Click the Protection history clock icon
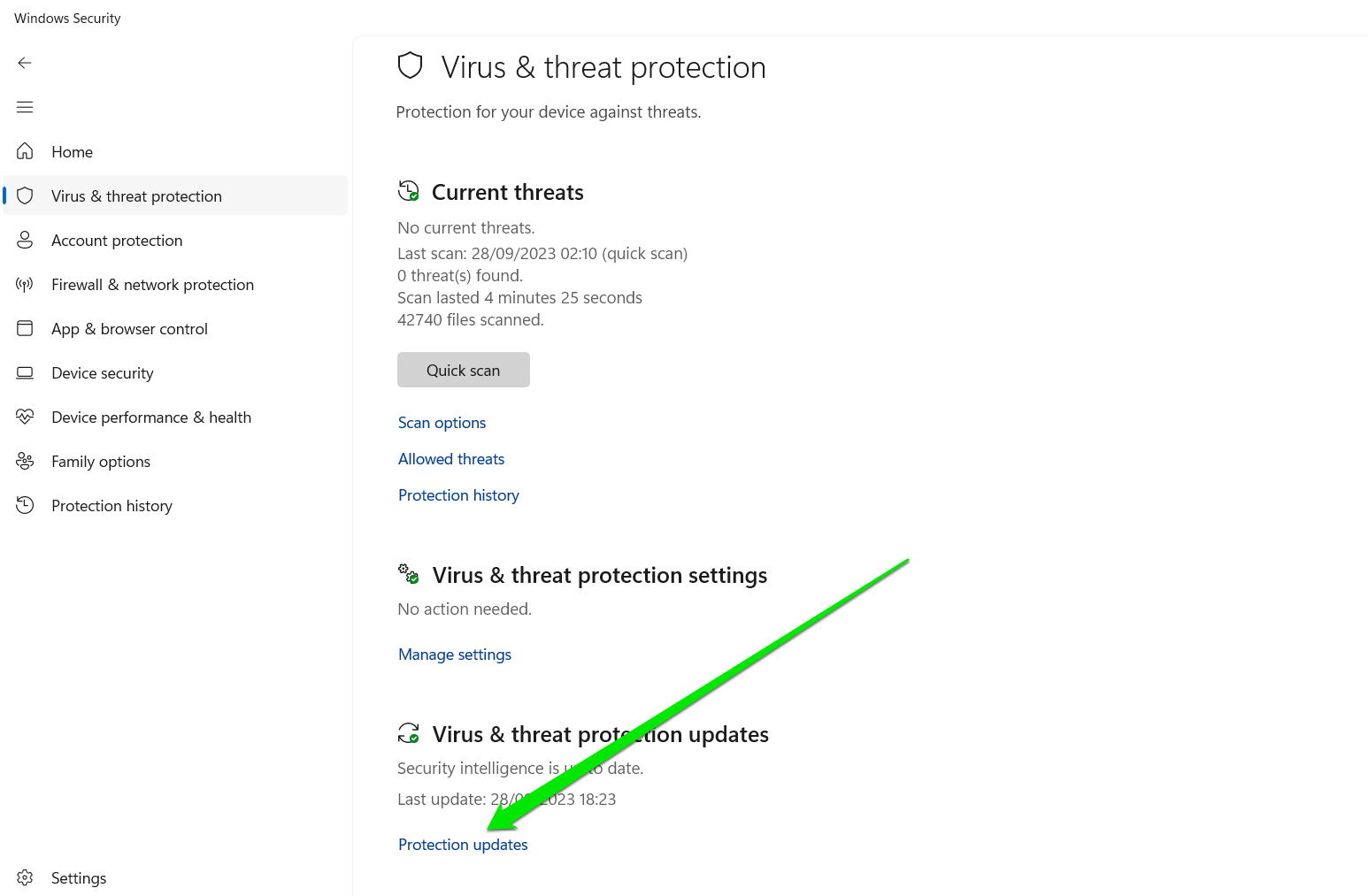Viewport: 1368px width, 896px height. coord(25,505)
